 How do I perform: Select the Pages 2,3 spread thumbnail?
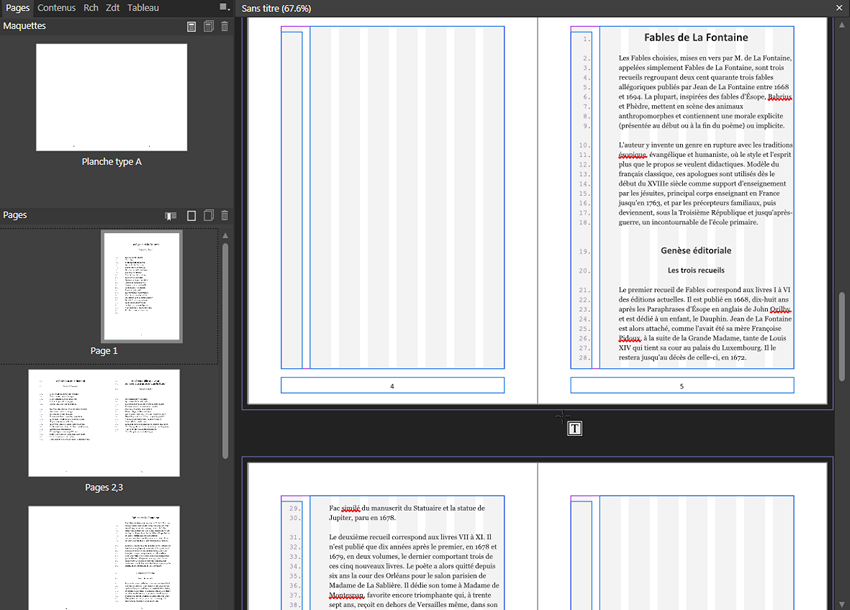(x=104, y=423)
